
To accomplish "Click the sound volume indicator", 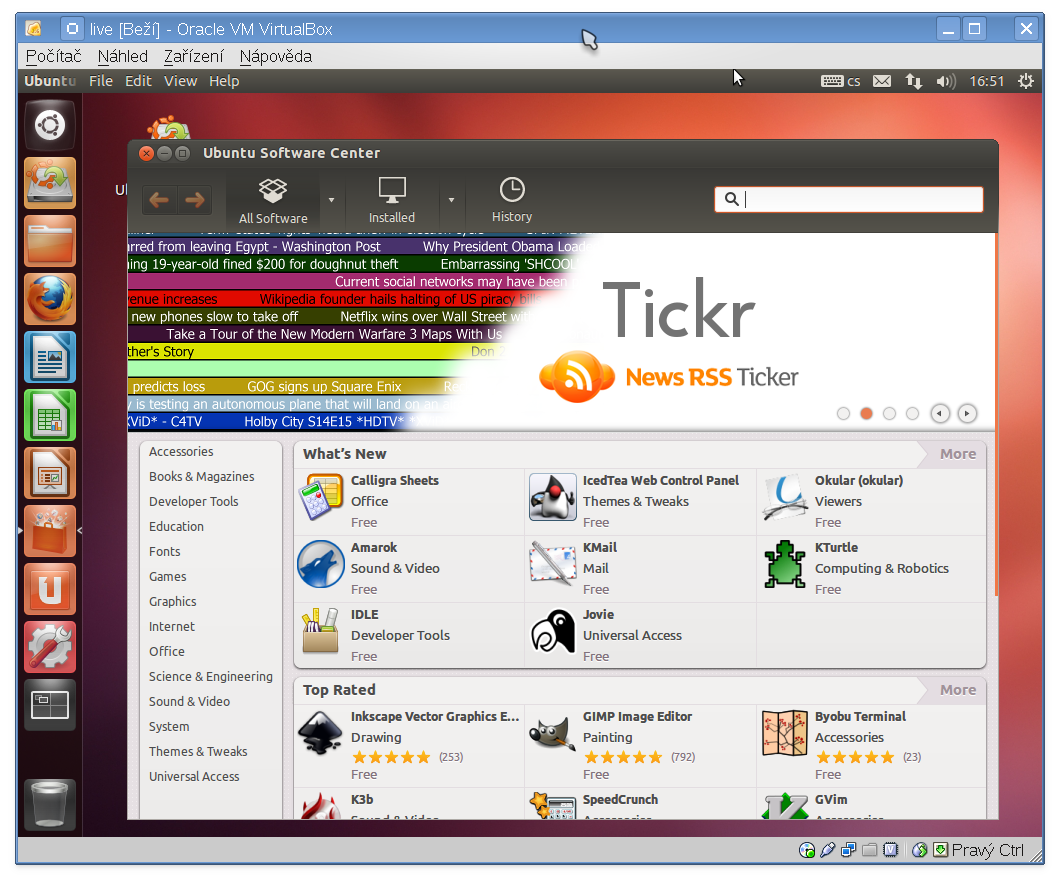I will 946,82.
